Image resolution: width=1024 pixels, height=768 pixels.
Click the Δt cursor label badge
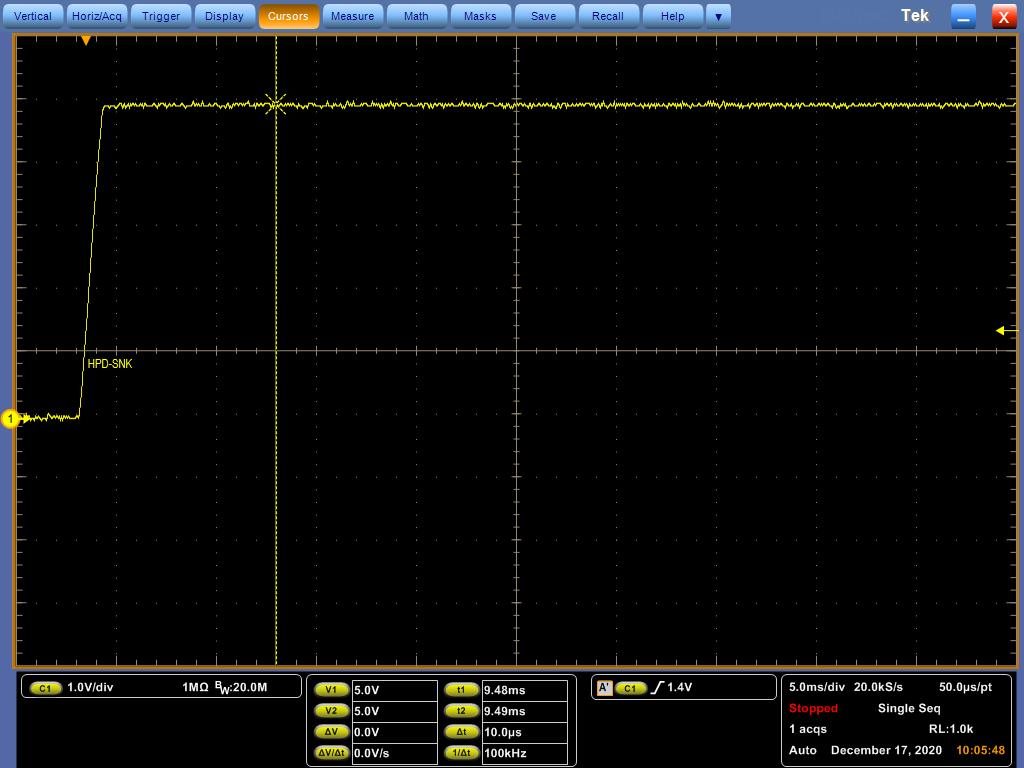tap(461, 732)
